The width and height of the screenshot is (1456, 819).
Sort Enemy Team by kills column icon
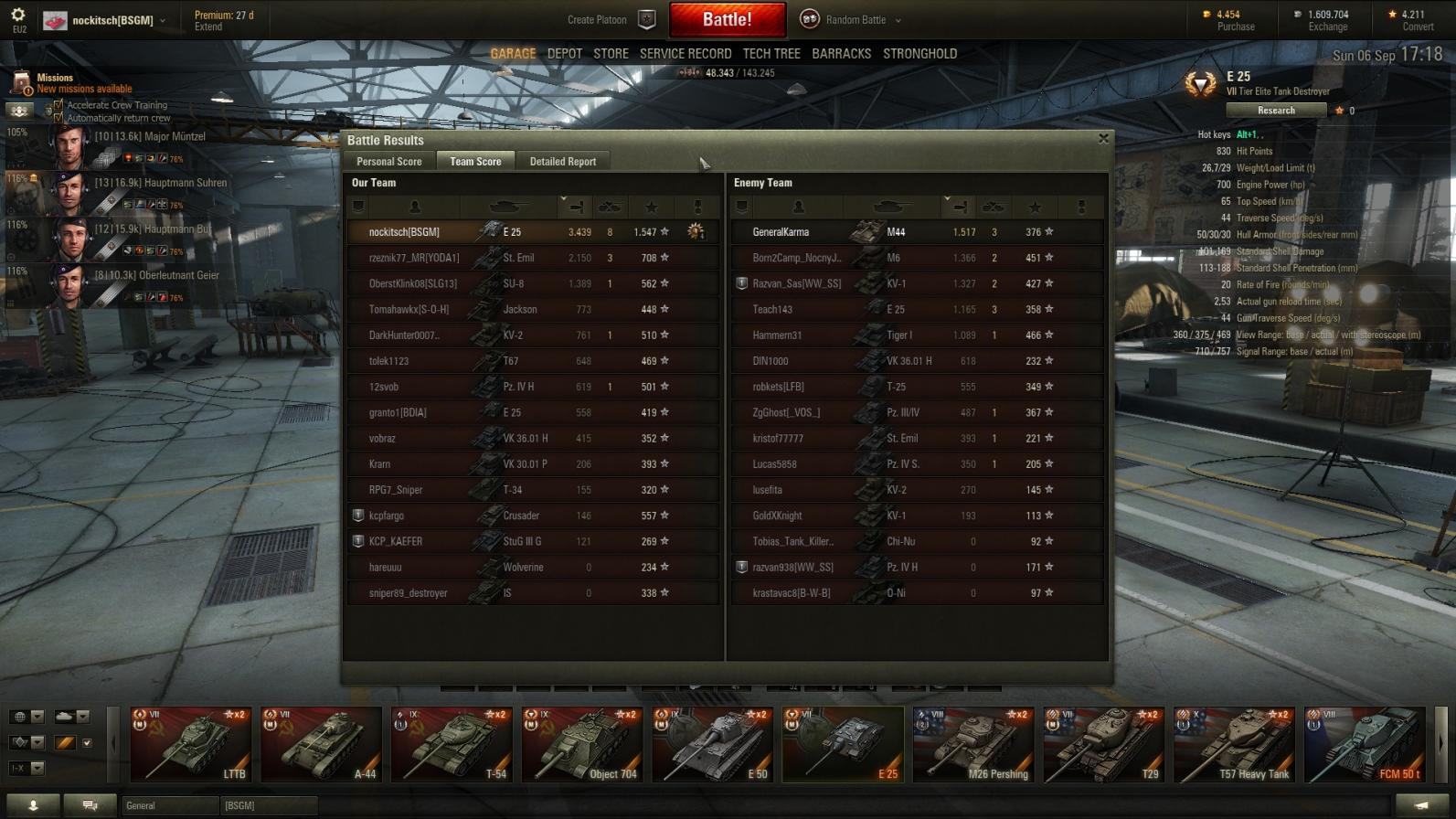pyautogui.click(x=994, y=207)
